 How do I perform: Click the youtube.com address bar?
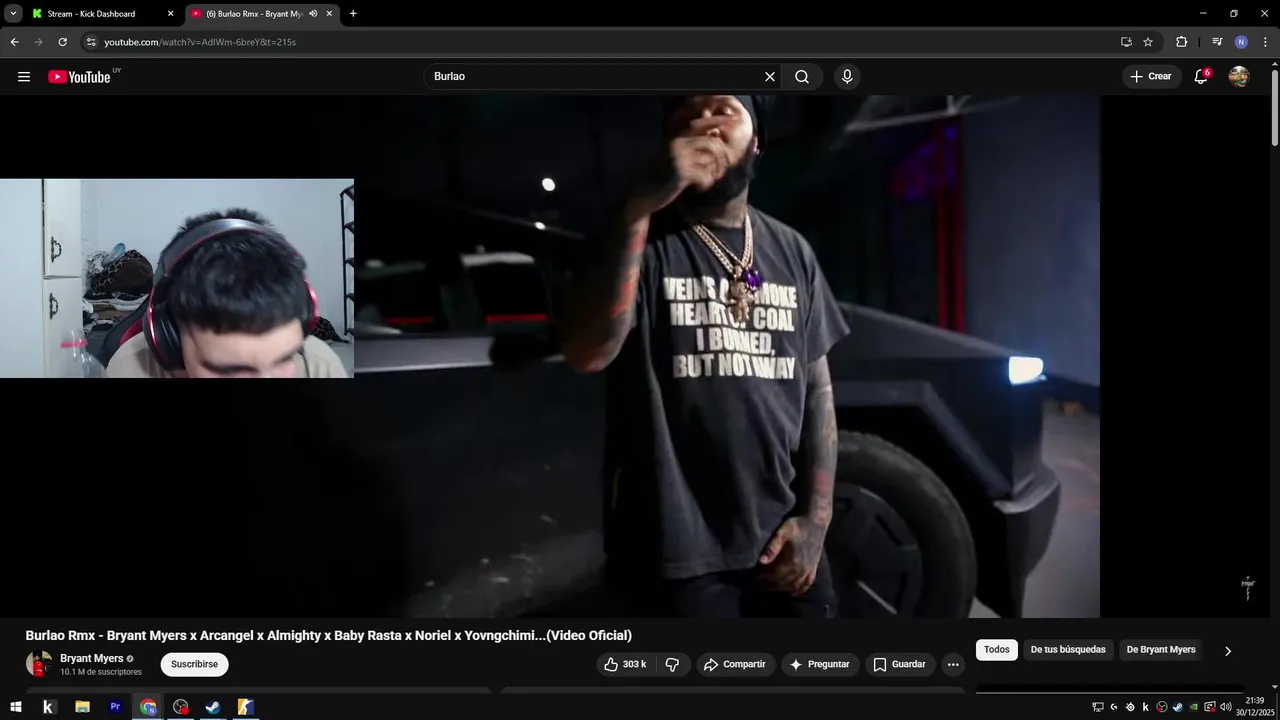[x=600, y=42]
